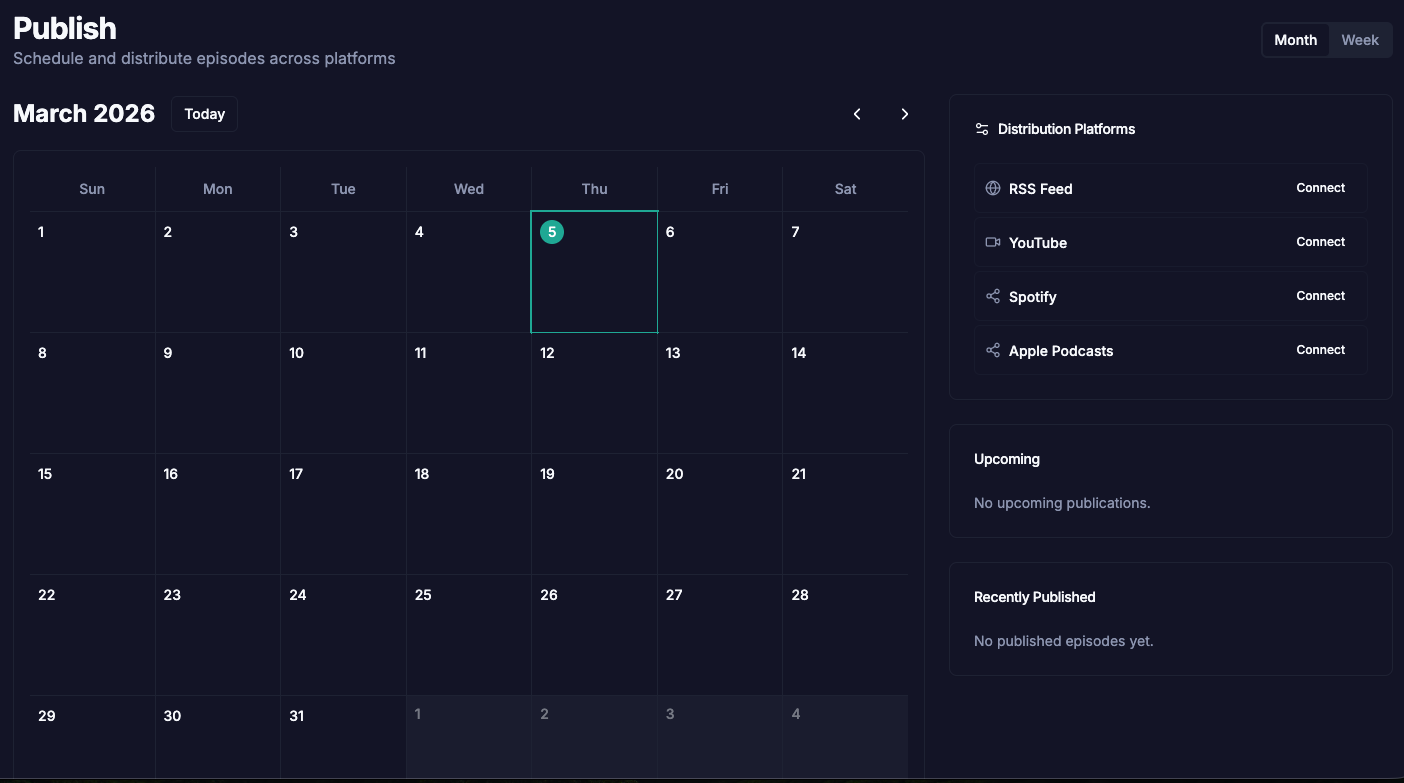Select March 20 on the calendar
This screenshot has width=1404, height=783.
pos(719,513)
